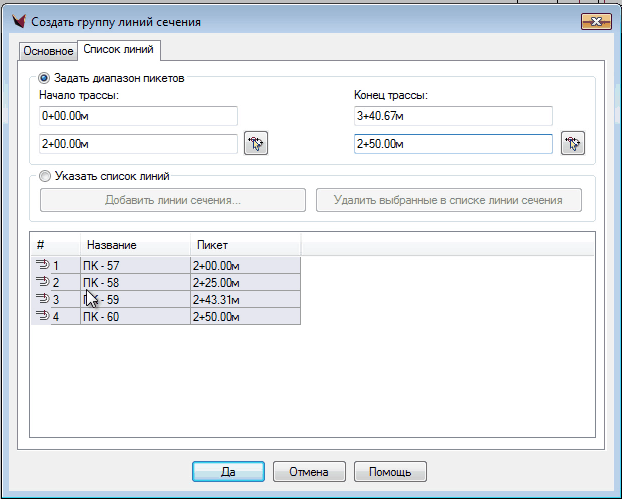Click sample line icon in row 3
The height and width of the screenshot is (499, 622).
point(42,299)
